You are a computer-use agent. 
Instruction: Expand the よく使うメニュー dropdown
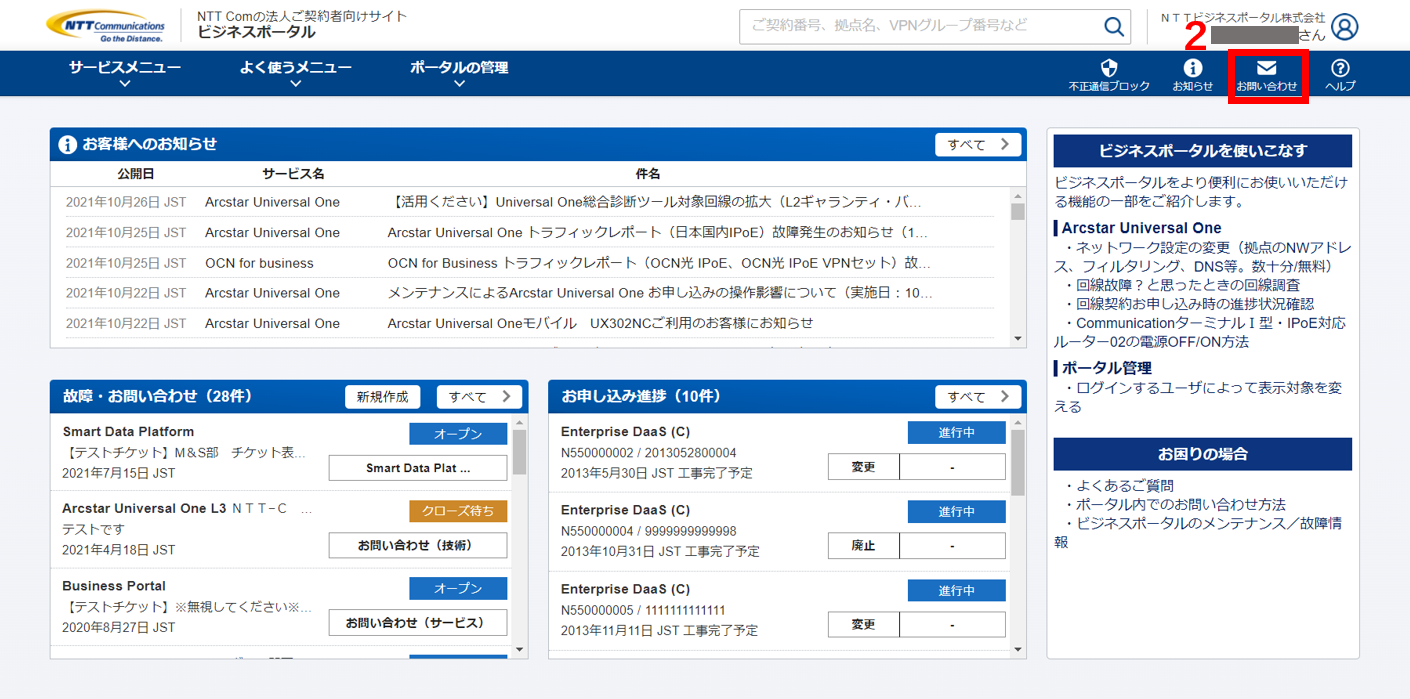(x=295, y=73)
